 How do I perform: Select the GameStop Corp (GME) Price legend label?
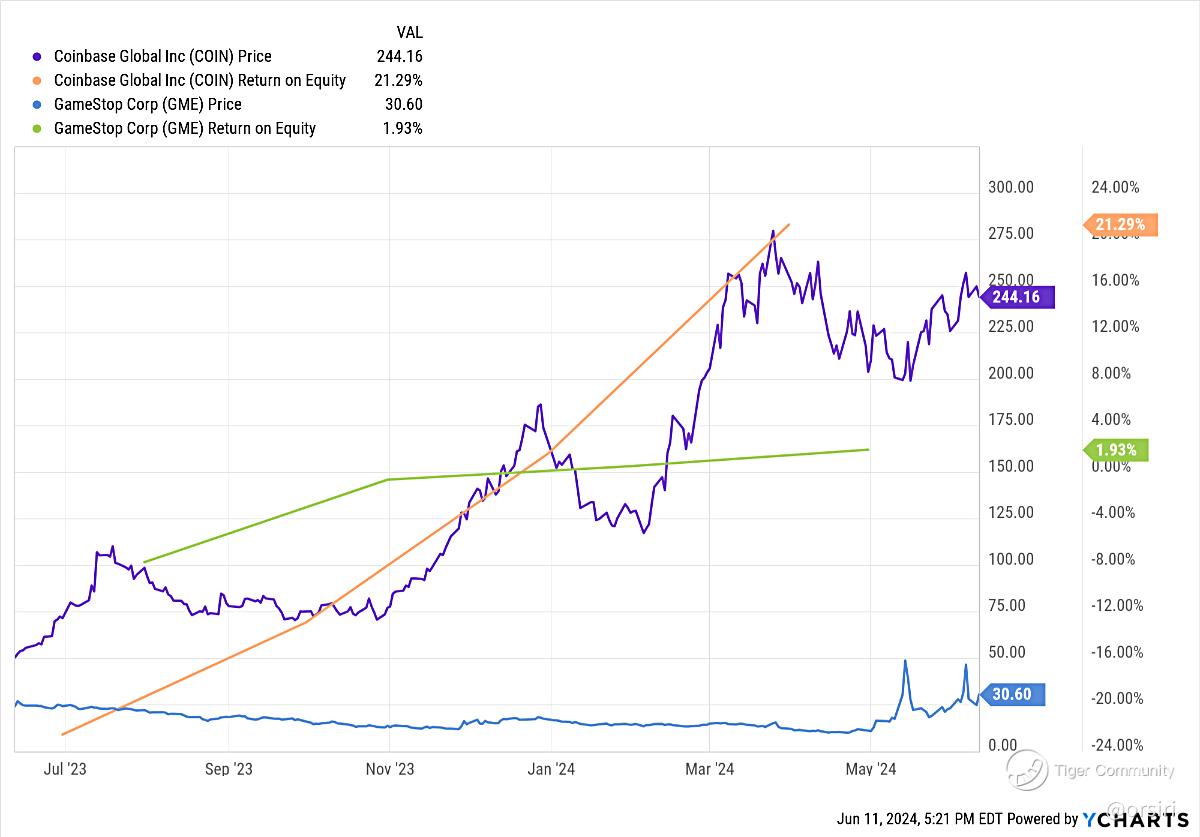click(147, 105)
